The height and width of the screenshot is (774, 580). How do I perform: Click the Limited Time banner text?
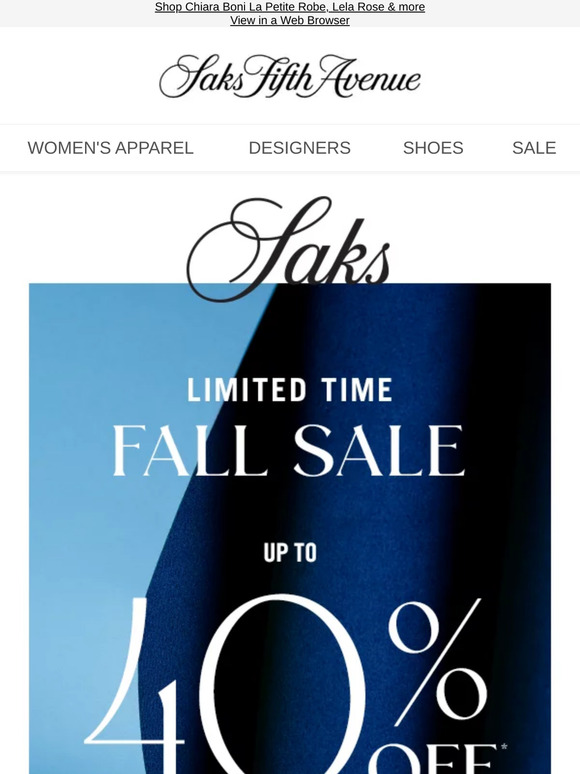coord(290,389)
